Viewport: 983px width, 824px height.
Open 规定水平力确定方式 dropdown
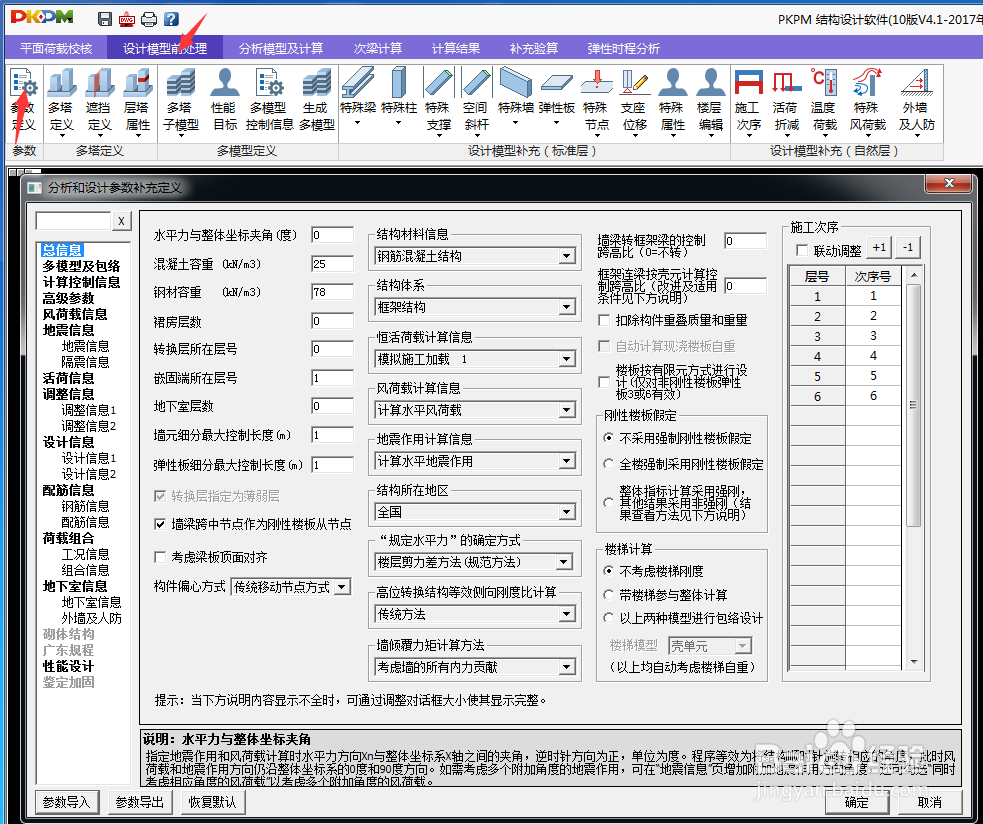[473, 562]
